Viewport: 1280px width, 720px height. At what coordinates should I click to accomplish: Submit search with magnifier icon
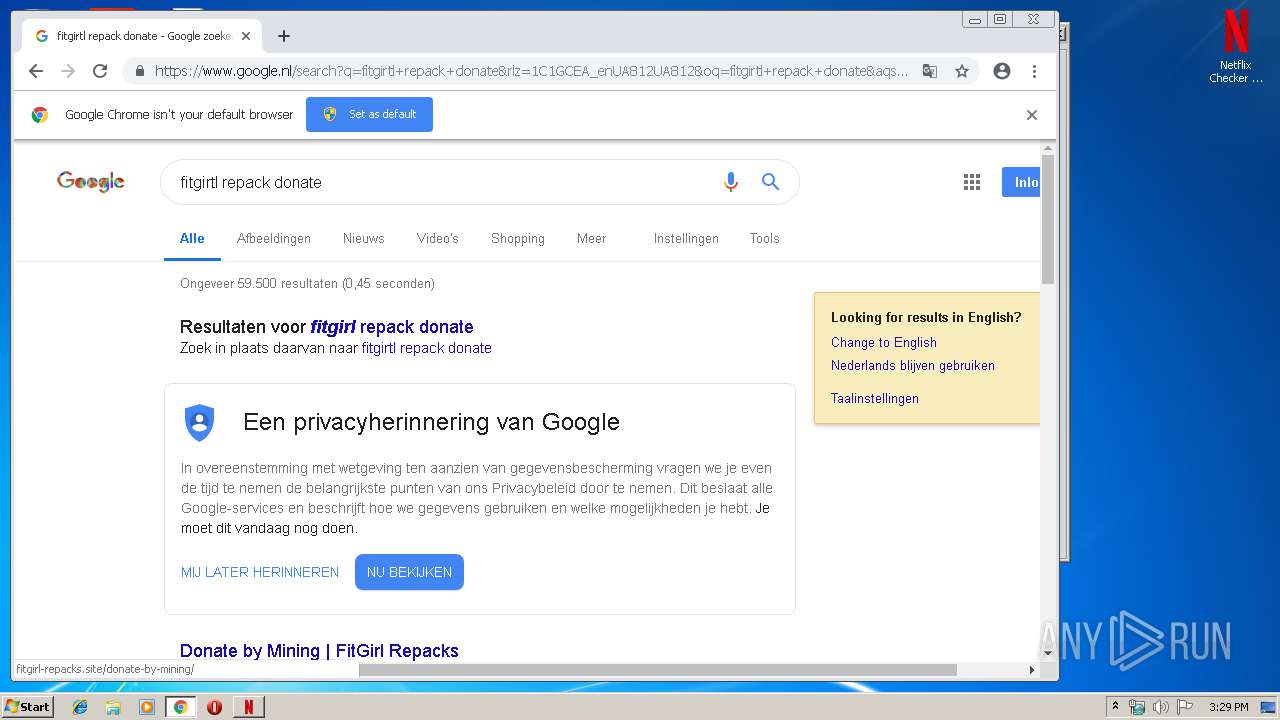coord(770,182)
